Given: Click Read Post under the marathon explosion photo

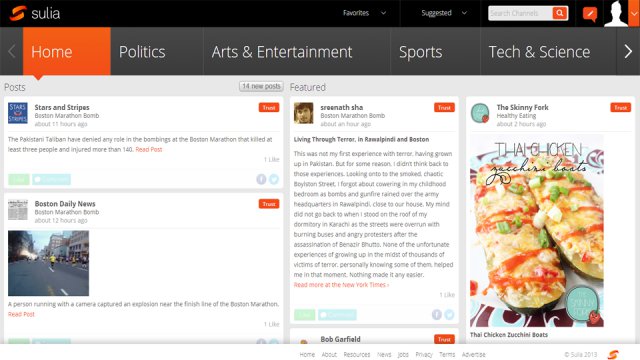Looking at the screenshot, I should click(21, 314).
